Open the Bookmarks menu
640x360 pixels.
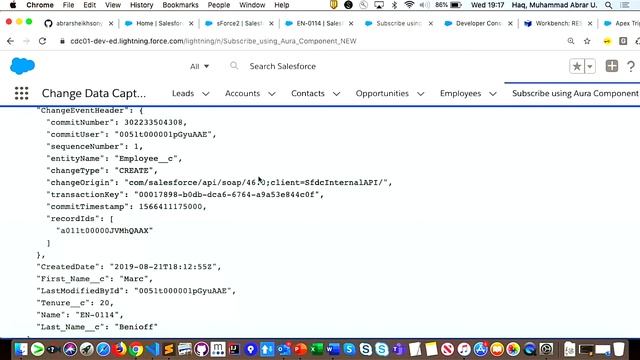[x=180, y=5]
